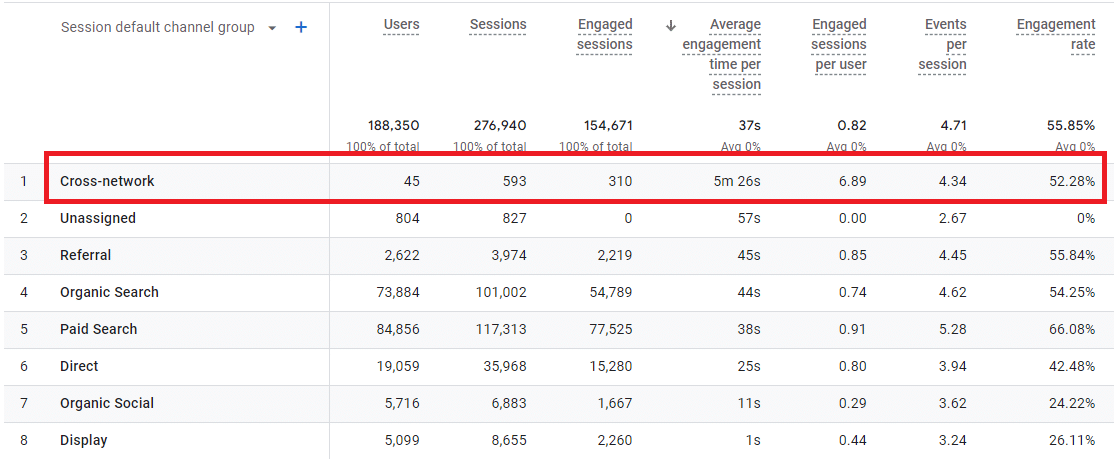
Task: Open Session default channel group dropdown
Action: point(272,28)
